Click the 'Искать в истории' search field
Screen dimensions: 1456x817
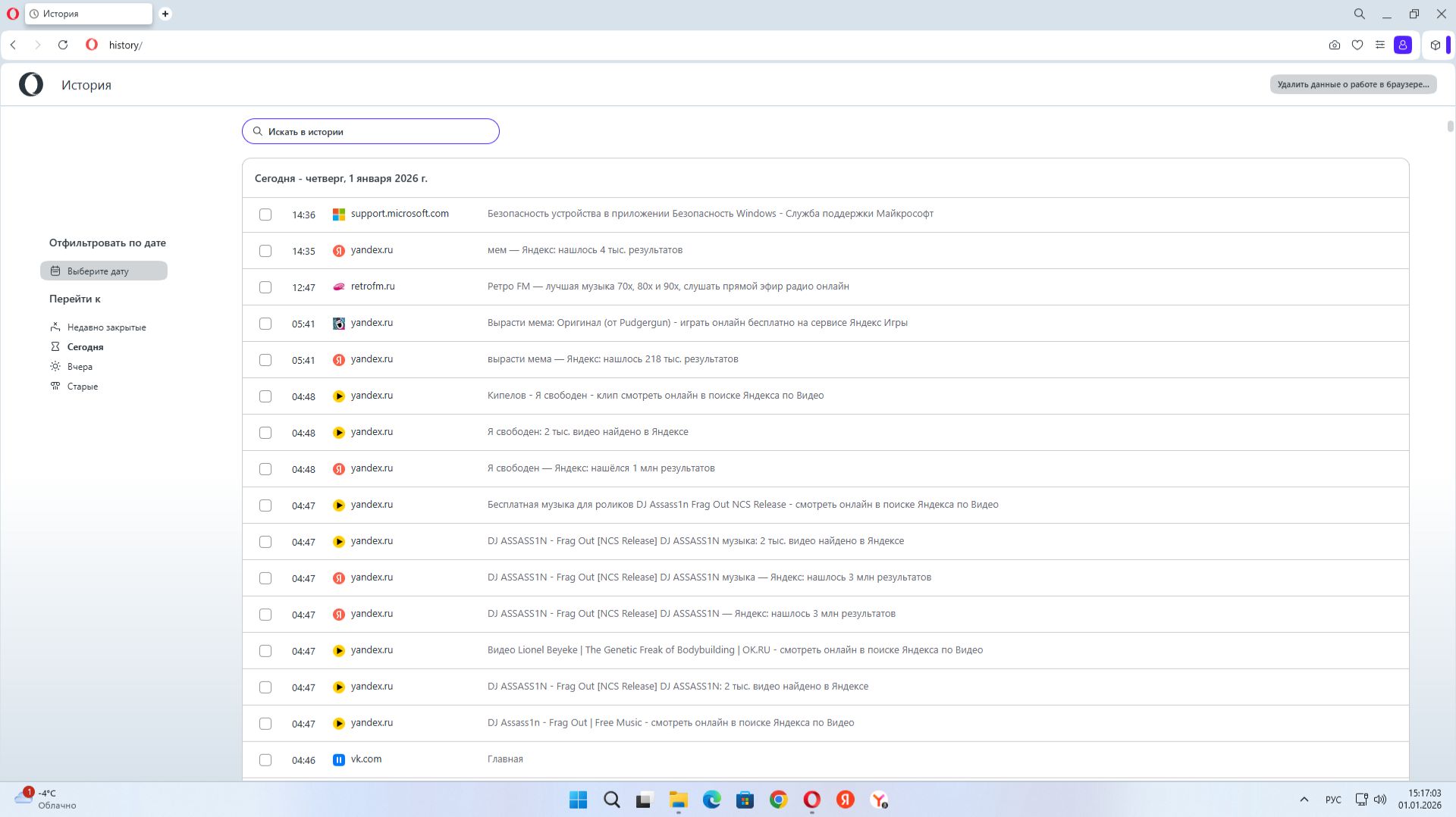[371, 132]
